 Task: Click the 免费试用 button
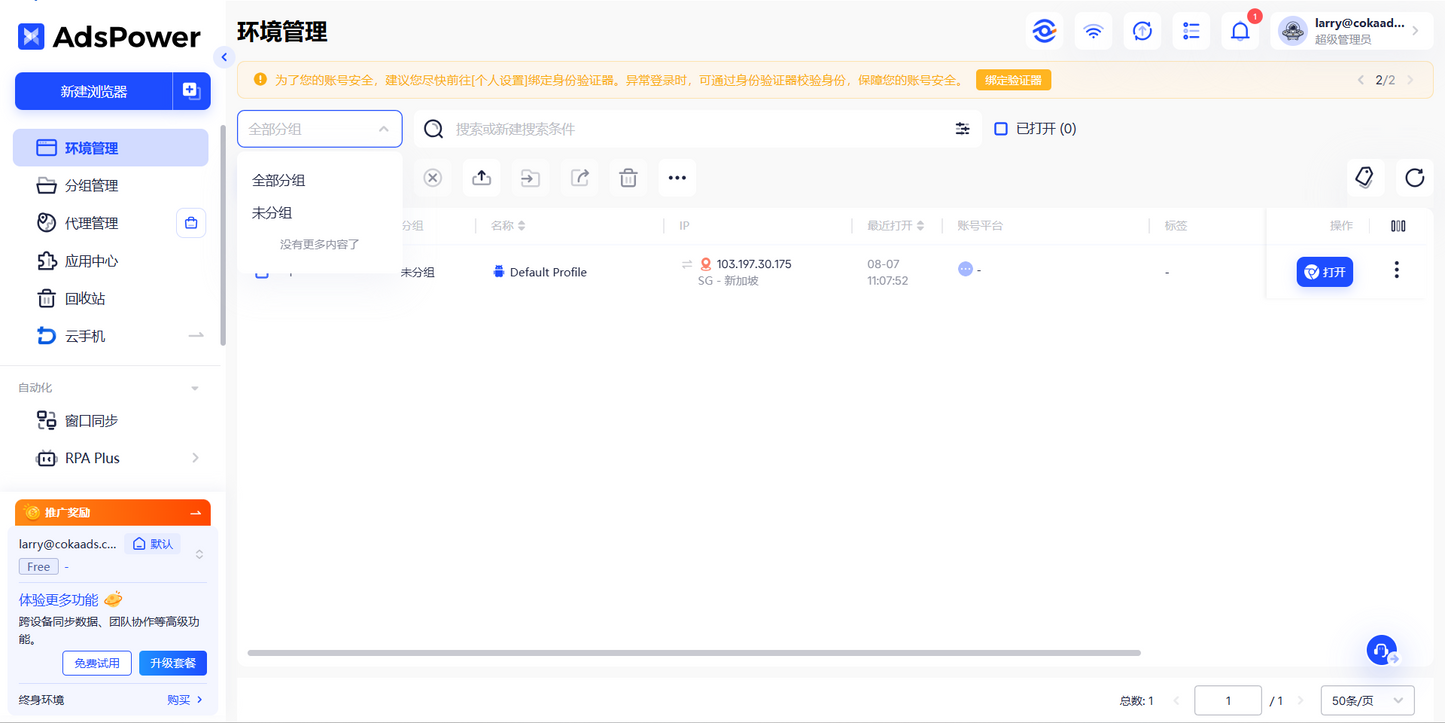coord(97,663)
